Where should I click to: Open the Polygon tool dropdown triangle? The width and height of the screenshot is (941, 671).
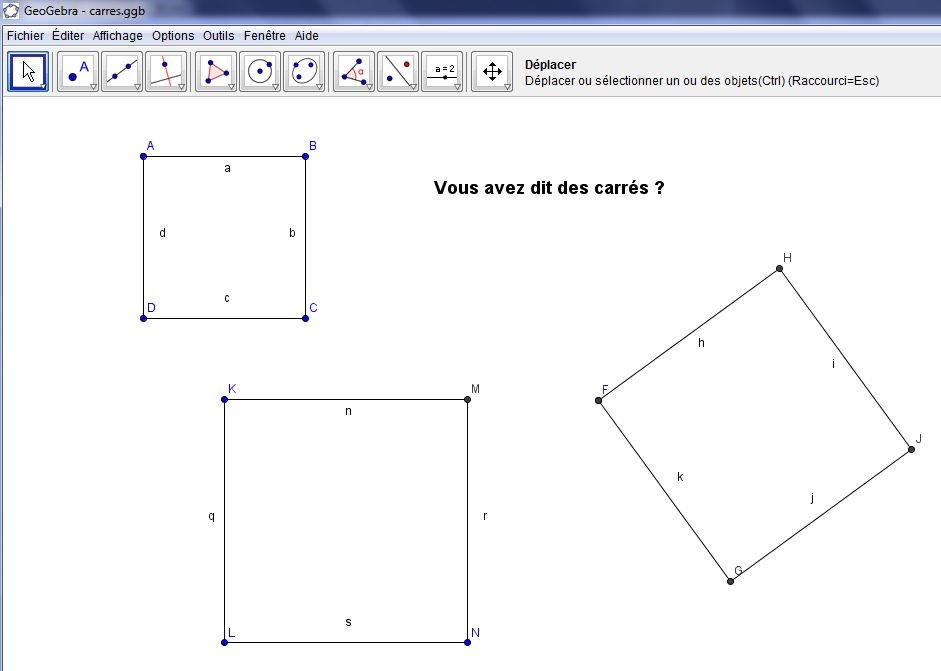tap(231, 87)
